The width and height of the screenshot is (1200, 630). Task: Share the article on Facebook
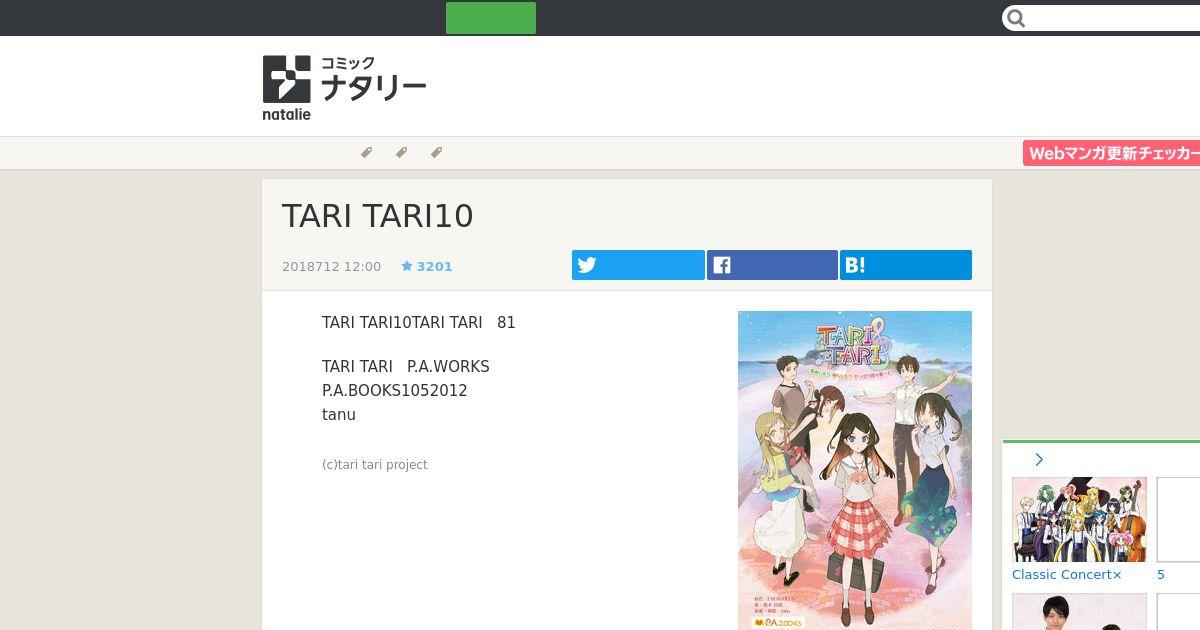[772, 265]
